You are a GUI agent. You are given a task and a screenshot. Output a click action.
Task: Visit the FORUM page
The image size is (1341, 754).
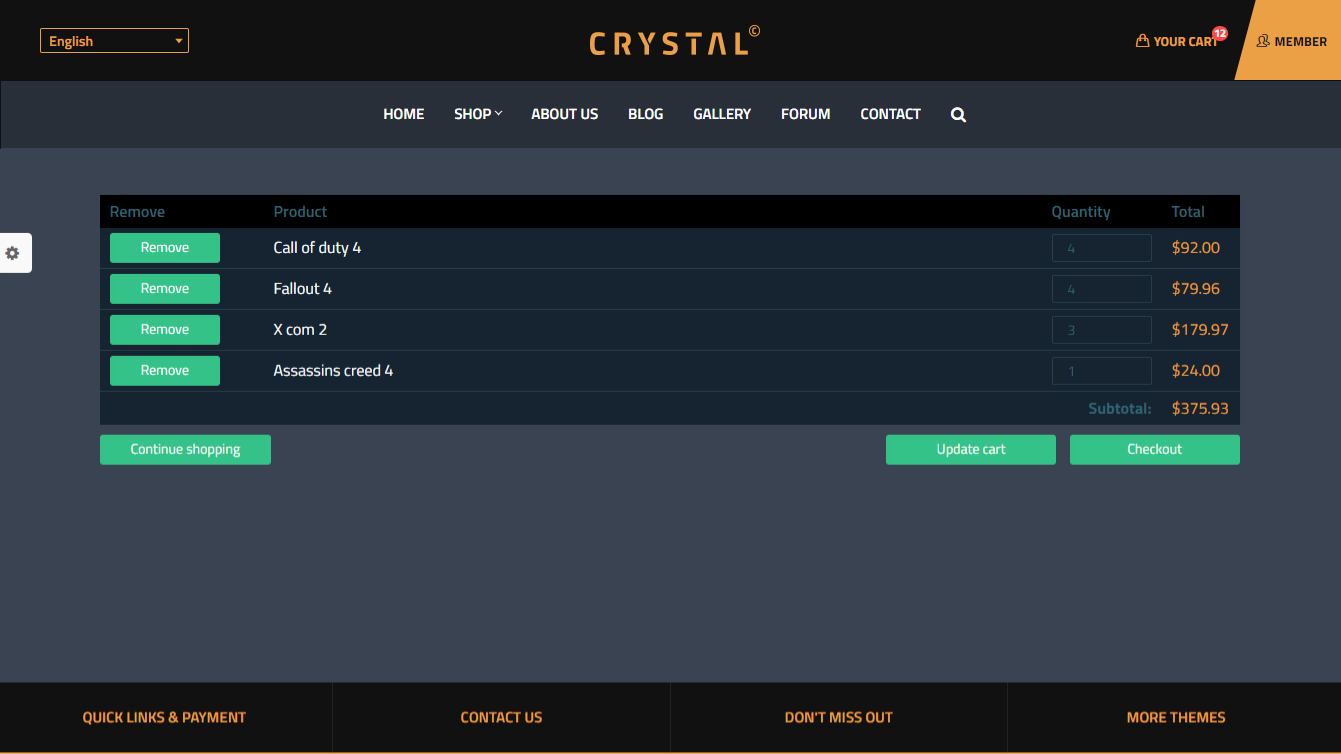[x=806, y=114]
